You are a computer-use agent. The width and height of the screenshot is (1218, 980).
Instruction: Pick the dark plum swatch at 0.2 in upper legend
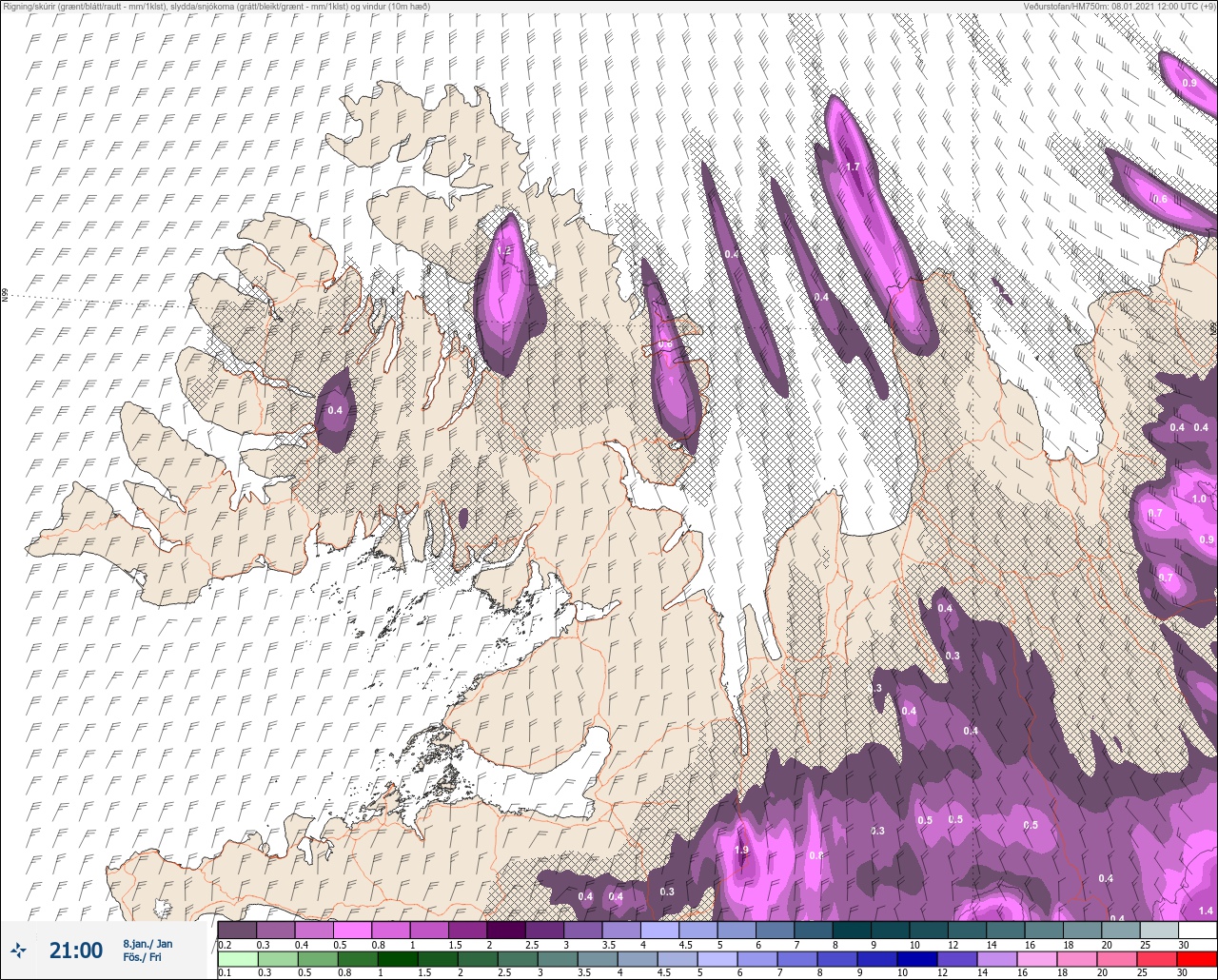tap(237, 930)
